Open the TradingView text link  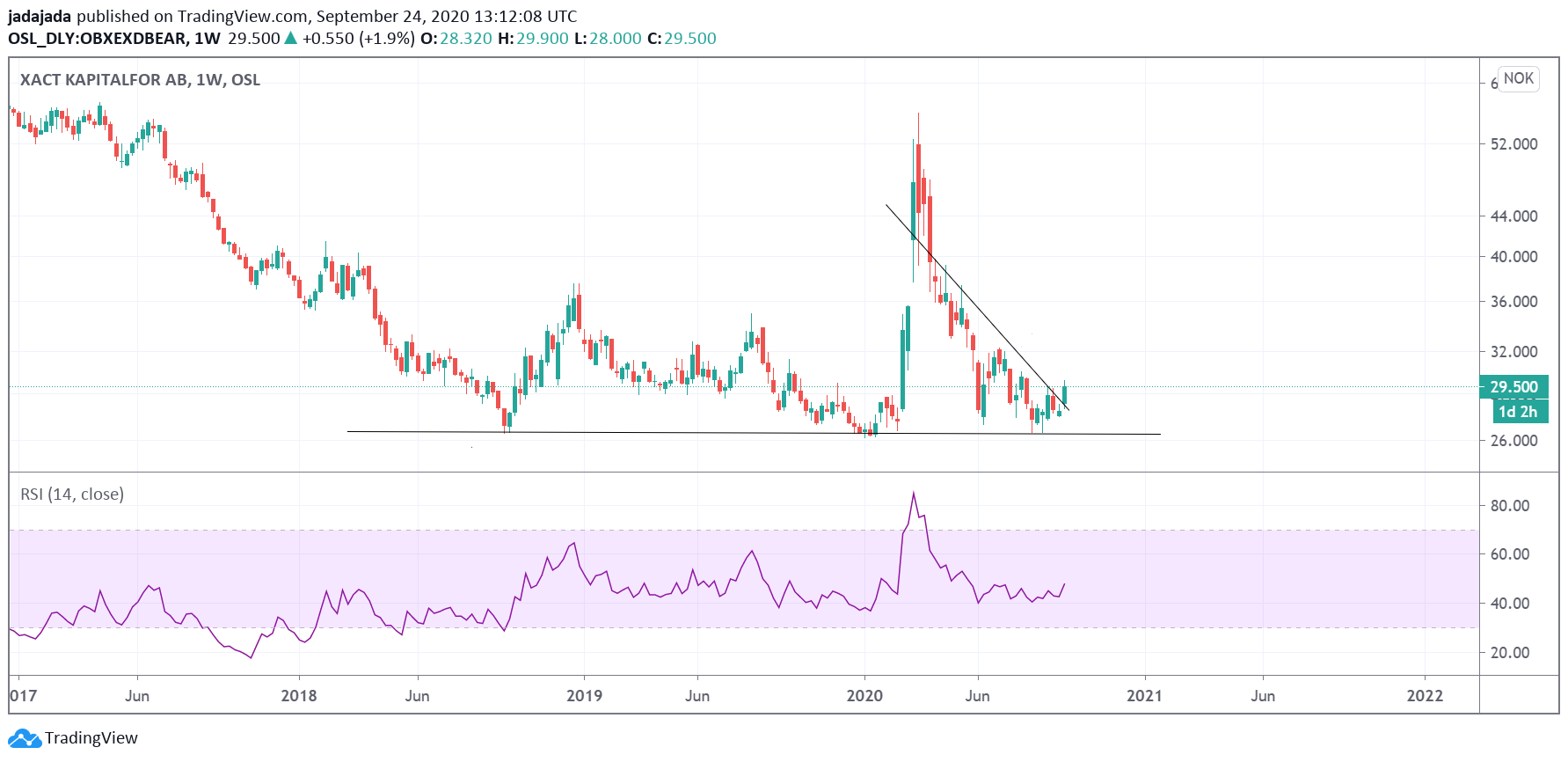coord(91,738)
